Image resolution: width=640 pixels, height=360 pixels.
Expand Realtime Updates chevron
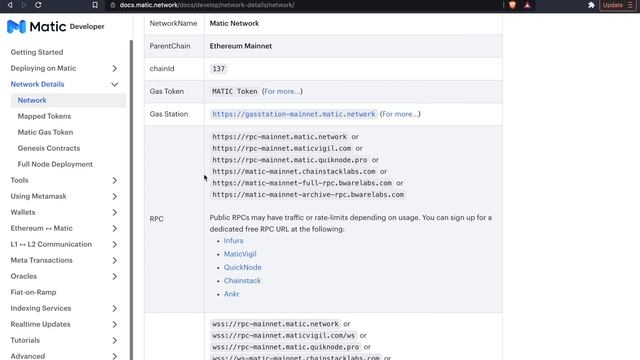point(115,324)
